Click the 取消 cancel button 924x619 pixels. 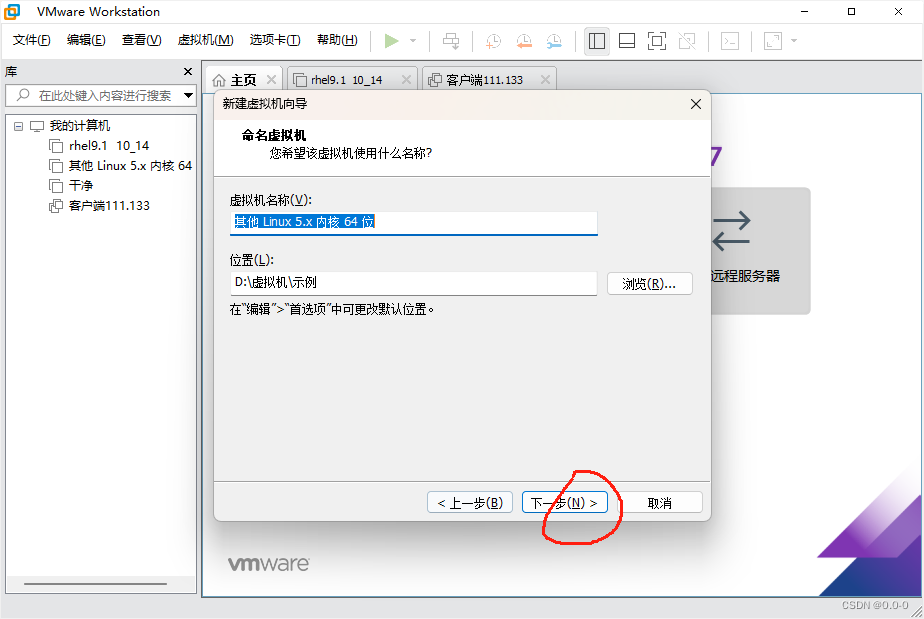(659, 502)
